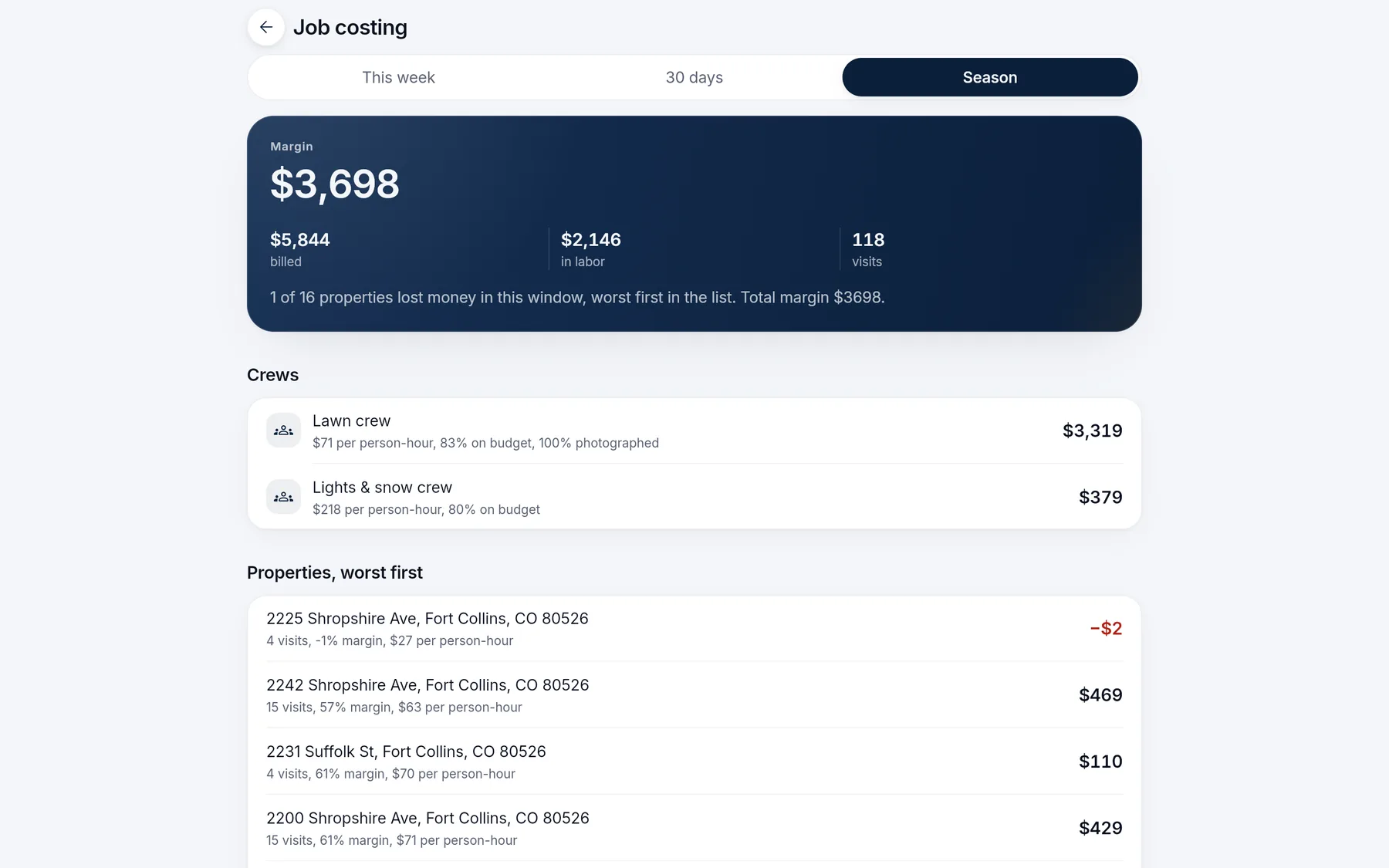Viewport: 1389px width, 868px height.
Task: Open 2242 Shropshire Ave property
Action: pos(694,695)
